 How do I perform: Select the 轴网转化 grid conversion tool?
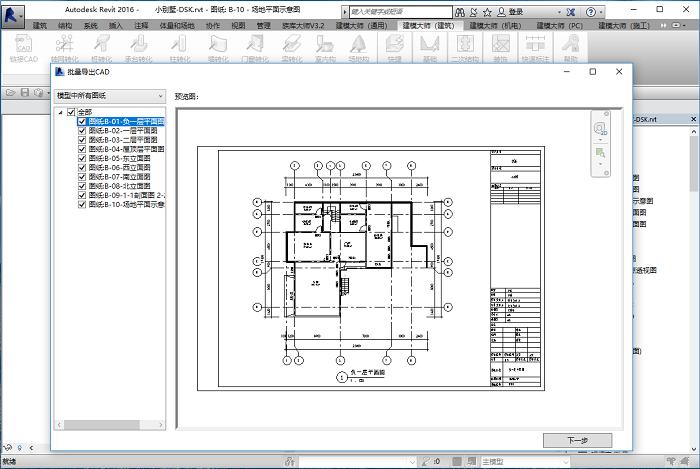coord(64,48)
